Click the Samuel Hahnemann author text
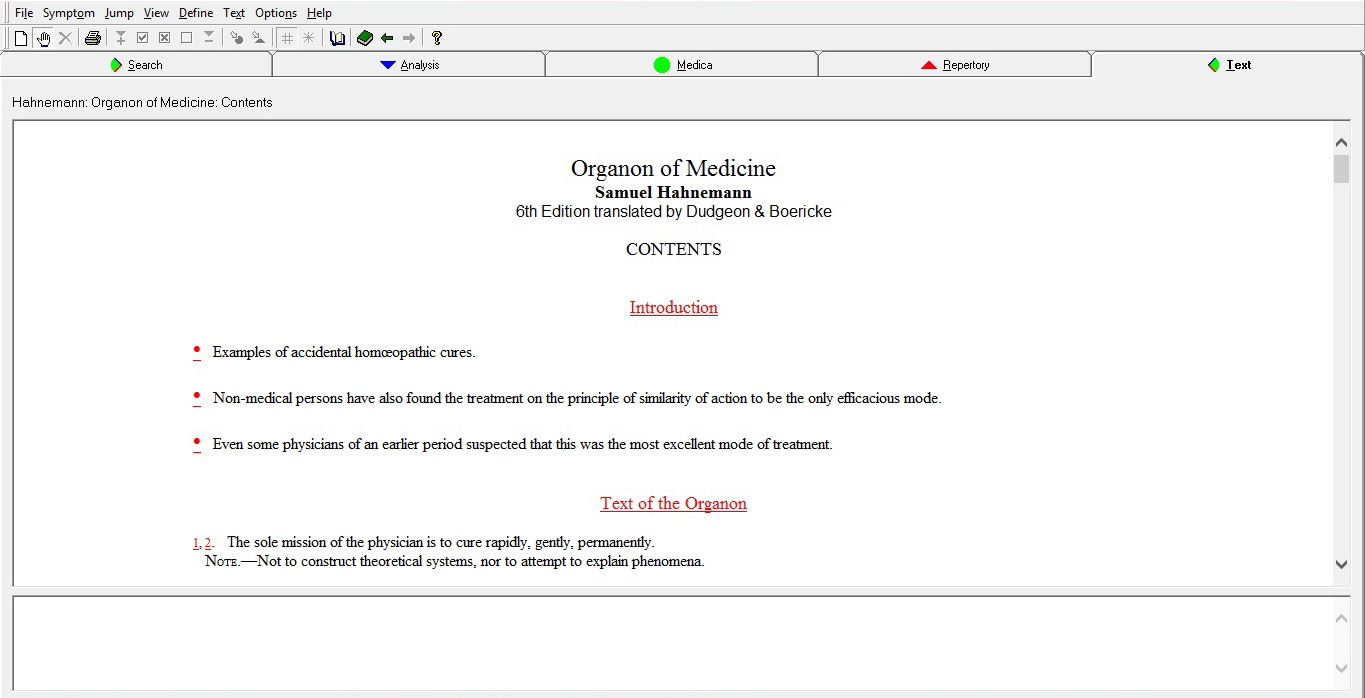 coord(673,193)
